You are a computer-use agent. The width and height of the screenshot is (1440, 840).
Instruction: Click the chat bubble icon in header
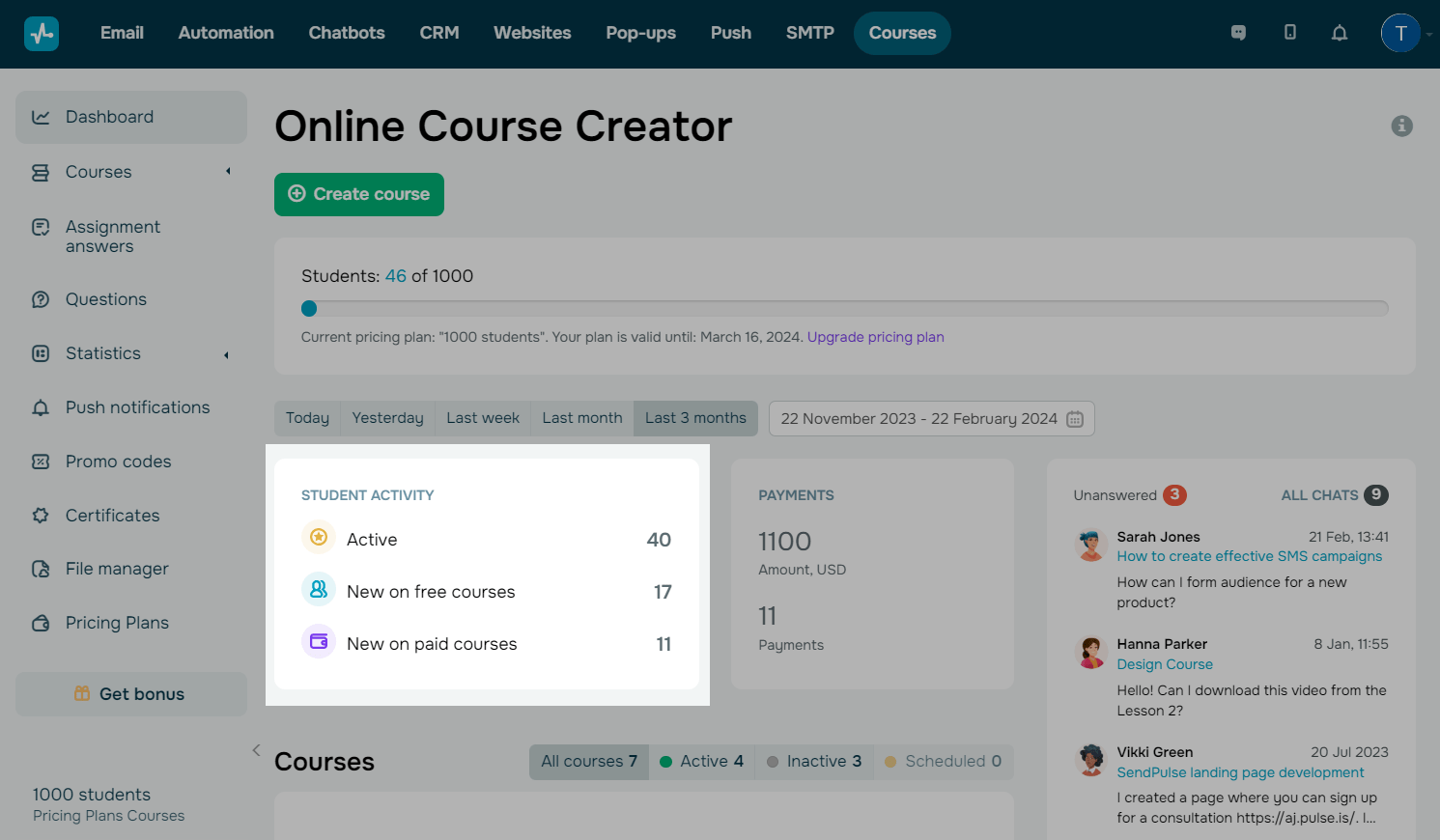click(x=1238, y=33)
